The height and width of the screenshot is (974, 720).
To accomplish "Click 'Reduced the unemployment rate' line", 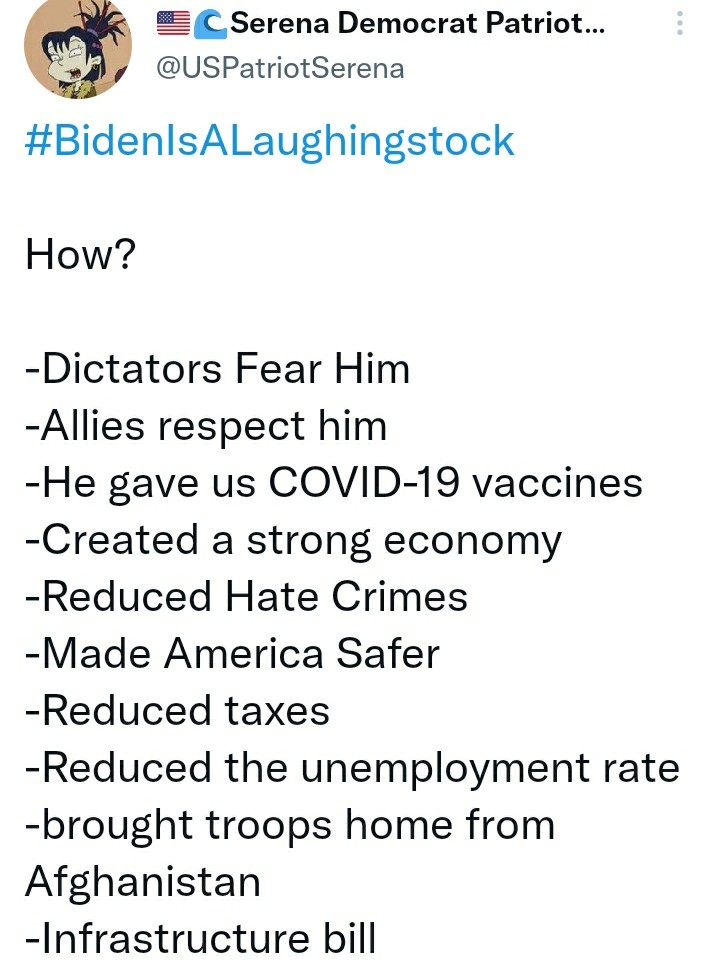I will pyautogui.click(x=352, y=769).
